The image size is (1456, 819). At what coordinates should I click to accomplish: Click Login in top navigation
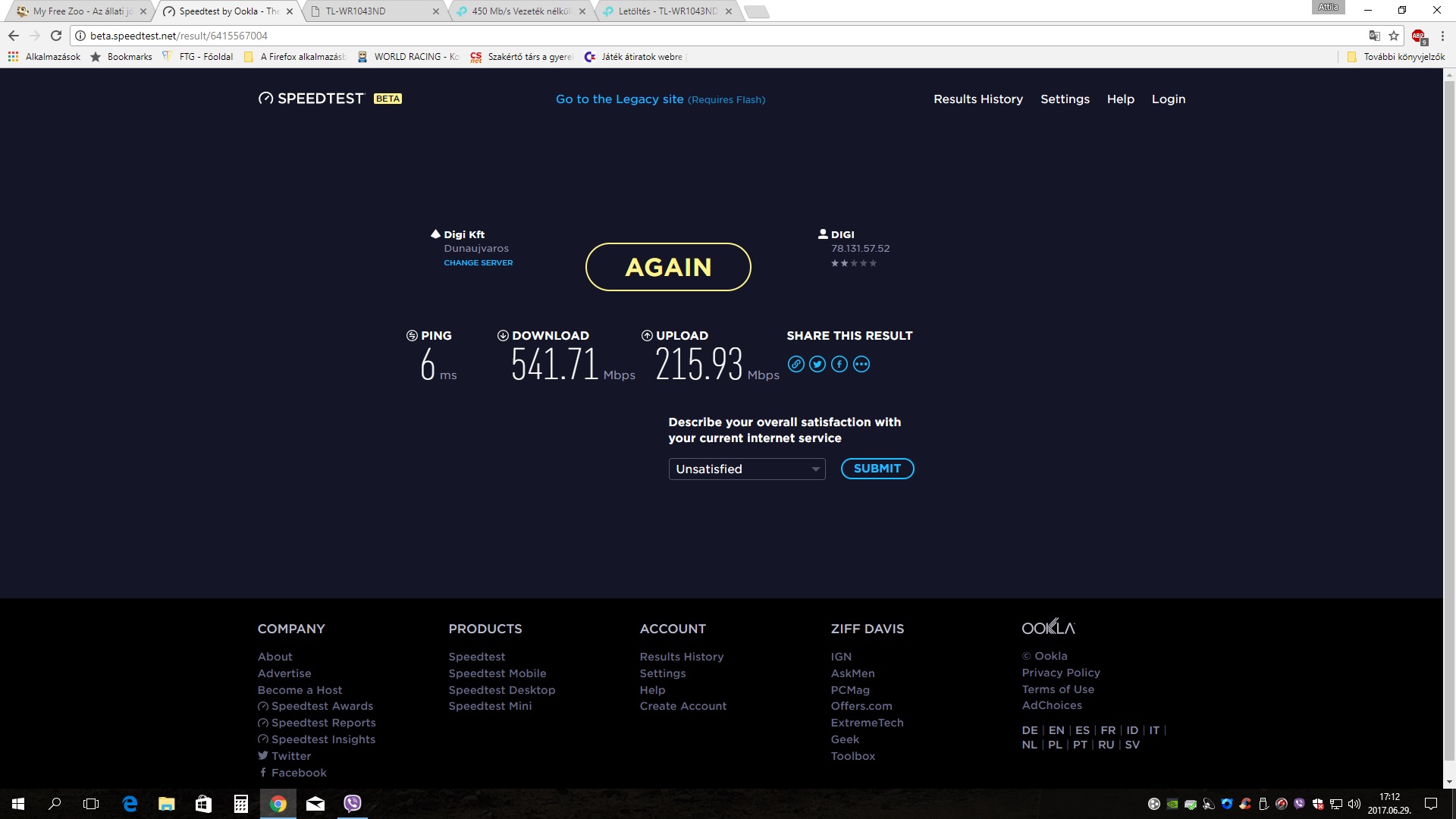(x=1169, y=99)
